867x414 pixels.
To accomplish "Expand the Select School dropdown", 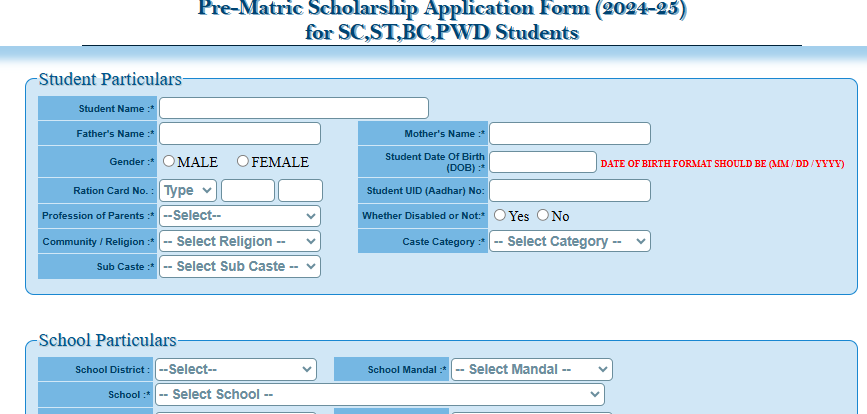I will click(x=380, y=395).
